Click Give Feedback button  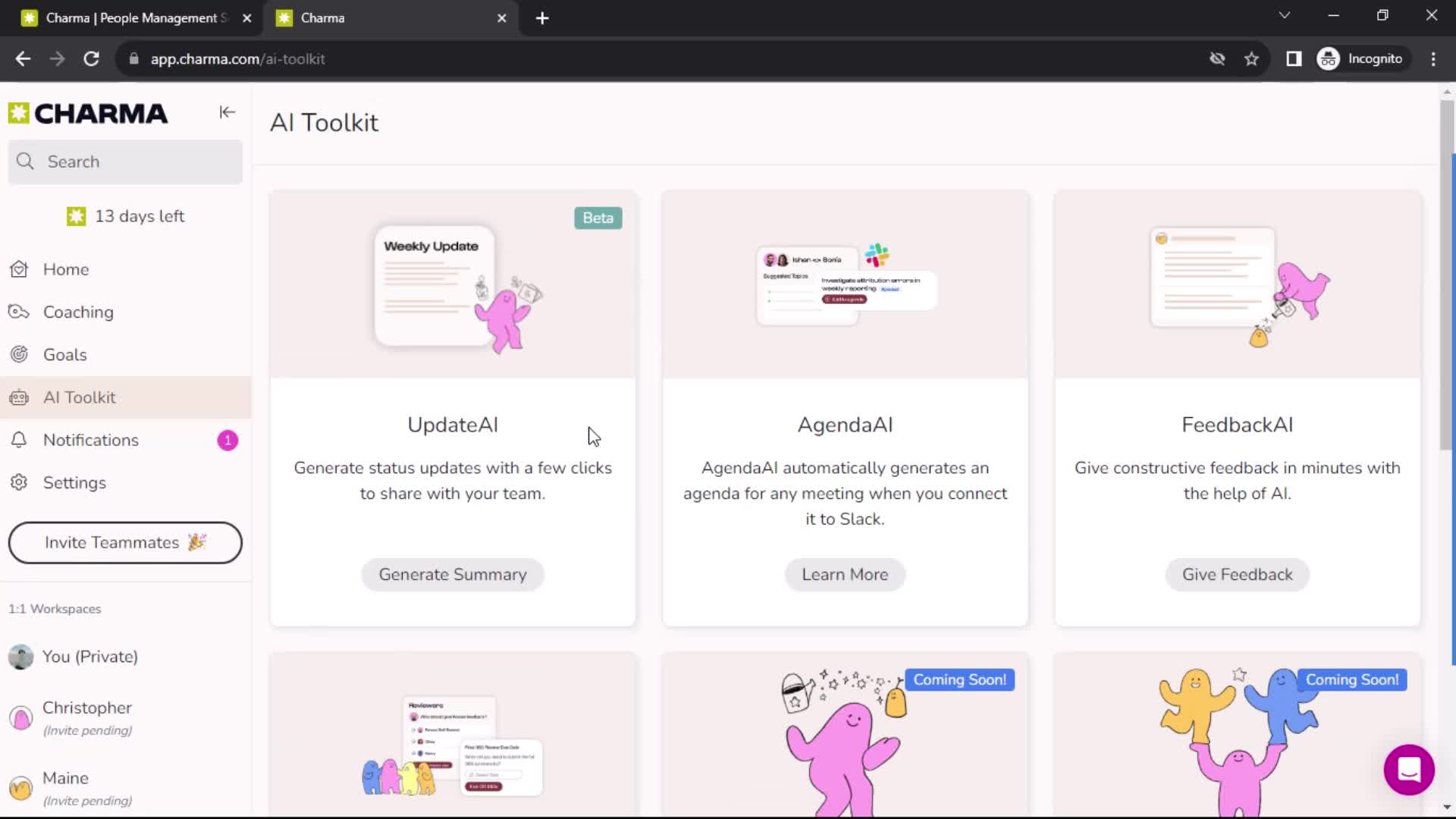1237,575
